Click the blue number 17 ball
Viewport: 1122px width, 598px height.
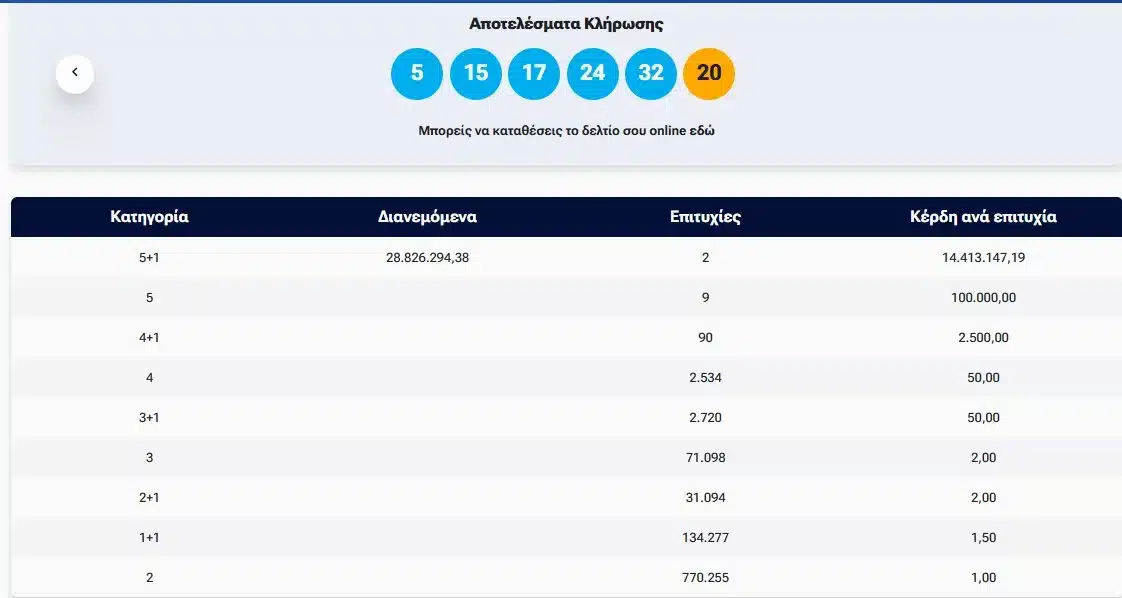[534, 74]
